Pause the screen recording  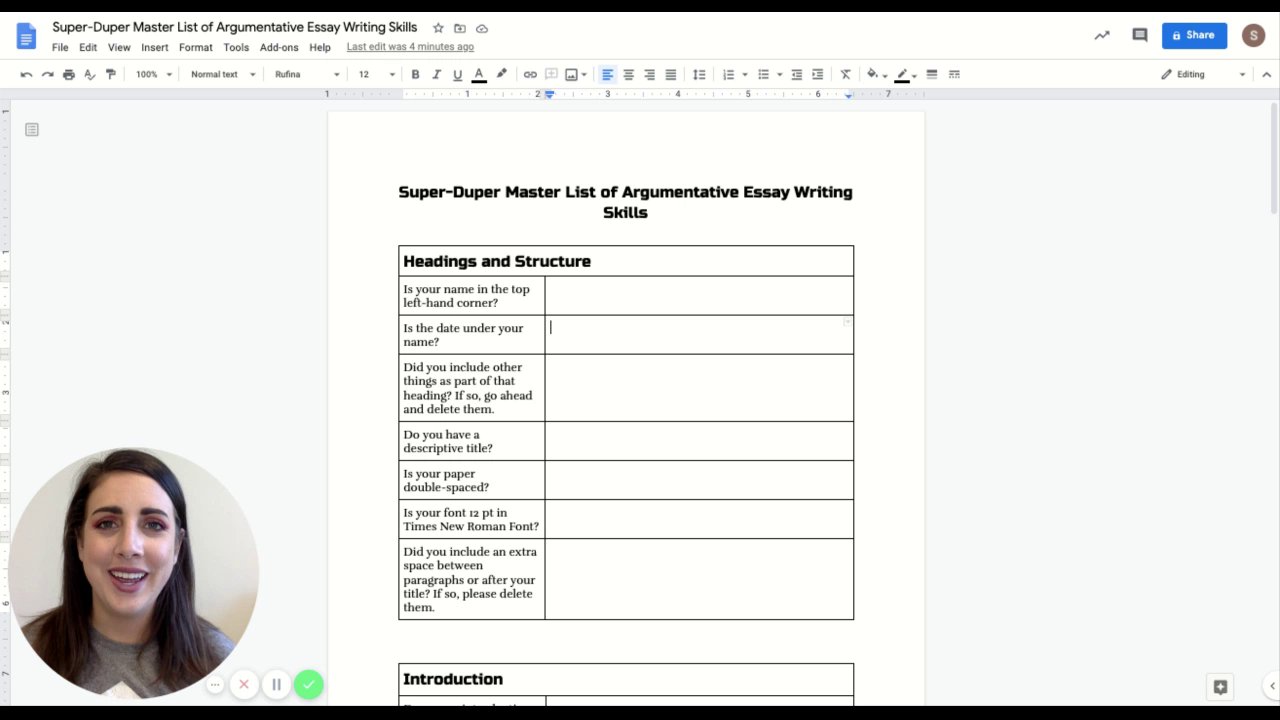click(276, 684)
